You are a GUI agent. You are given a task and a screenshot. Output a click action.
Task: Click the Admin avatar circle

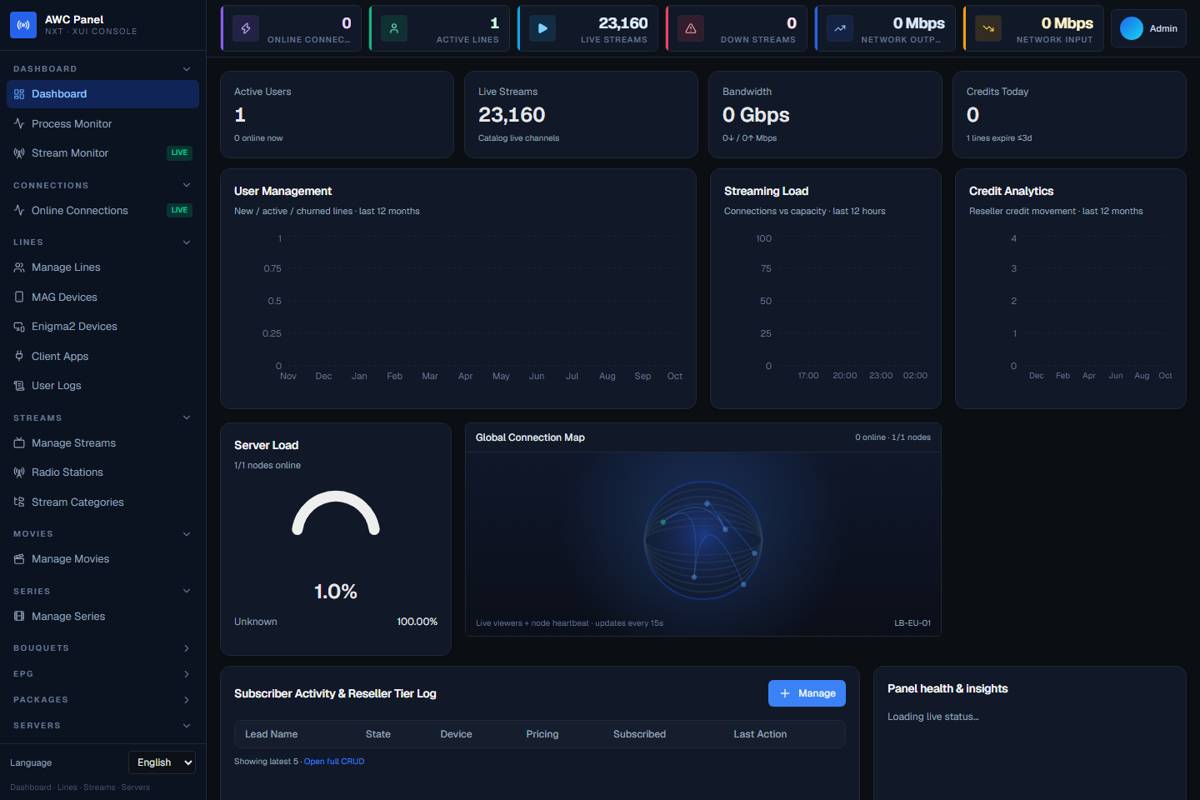[1131, 28]
